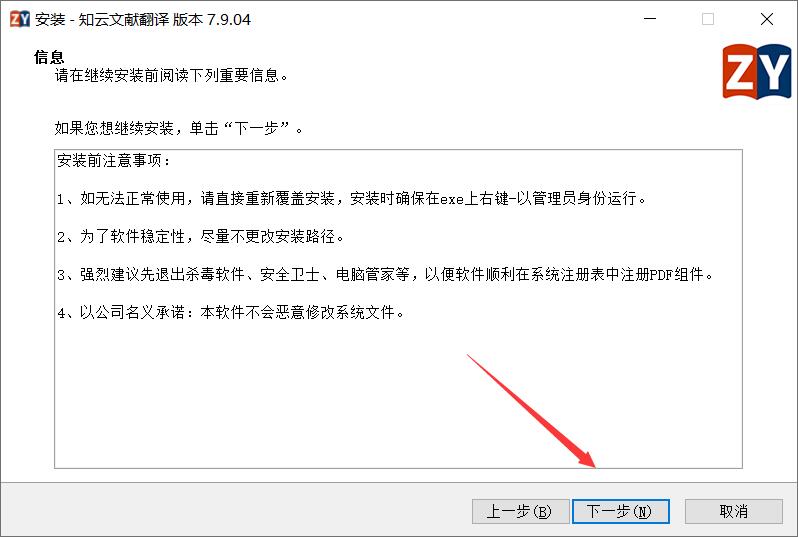Click note 2 about not changing the install path

coord(201,236)
